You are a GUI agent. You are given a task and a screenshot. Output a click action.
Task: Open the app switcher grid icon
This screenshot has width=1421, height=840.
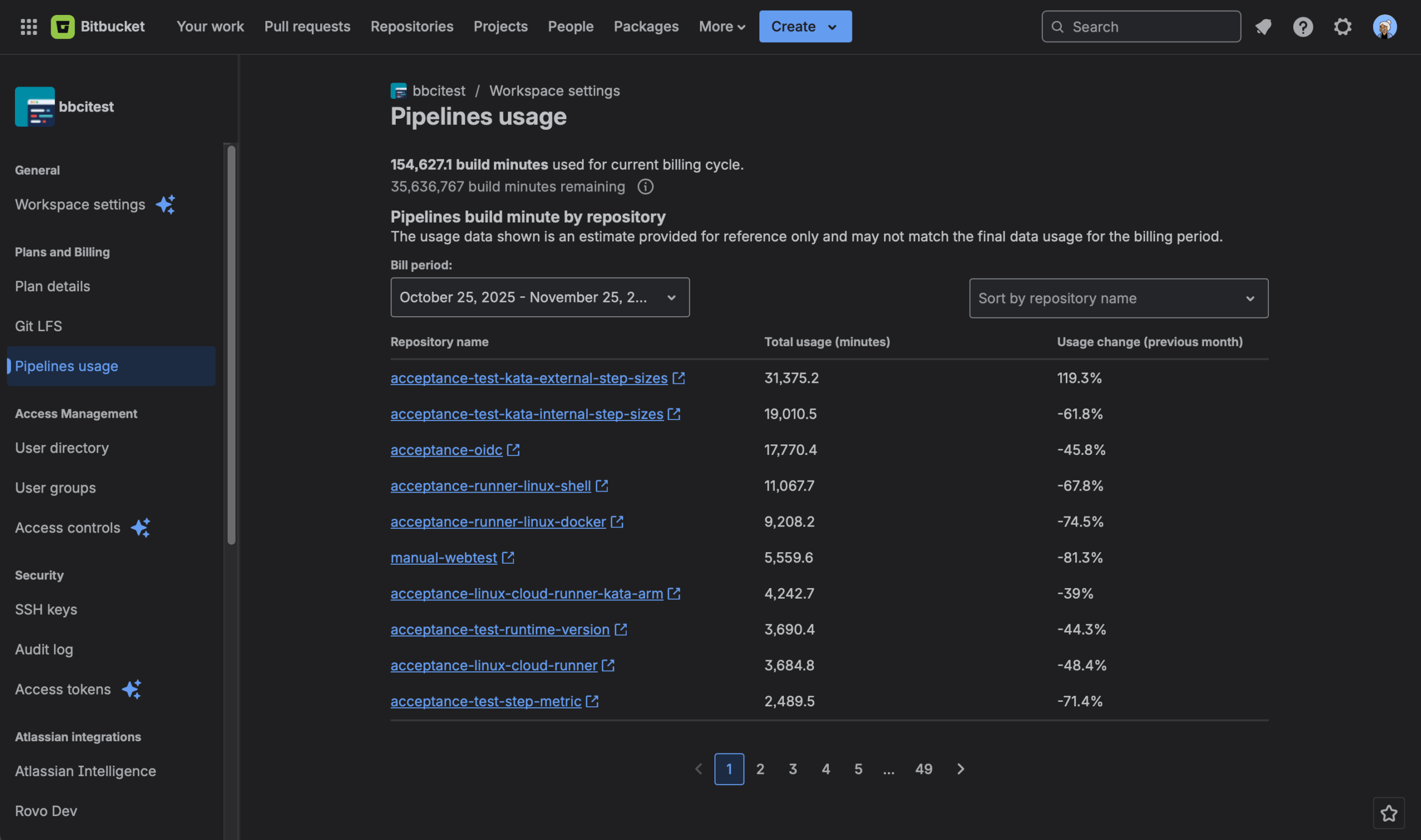click(28, 27)
